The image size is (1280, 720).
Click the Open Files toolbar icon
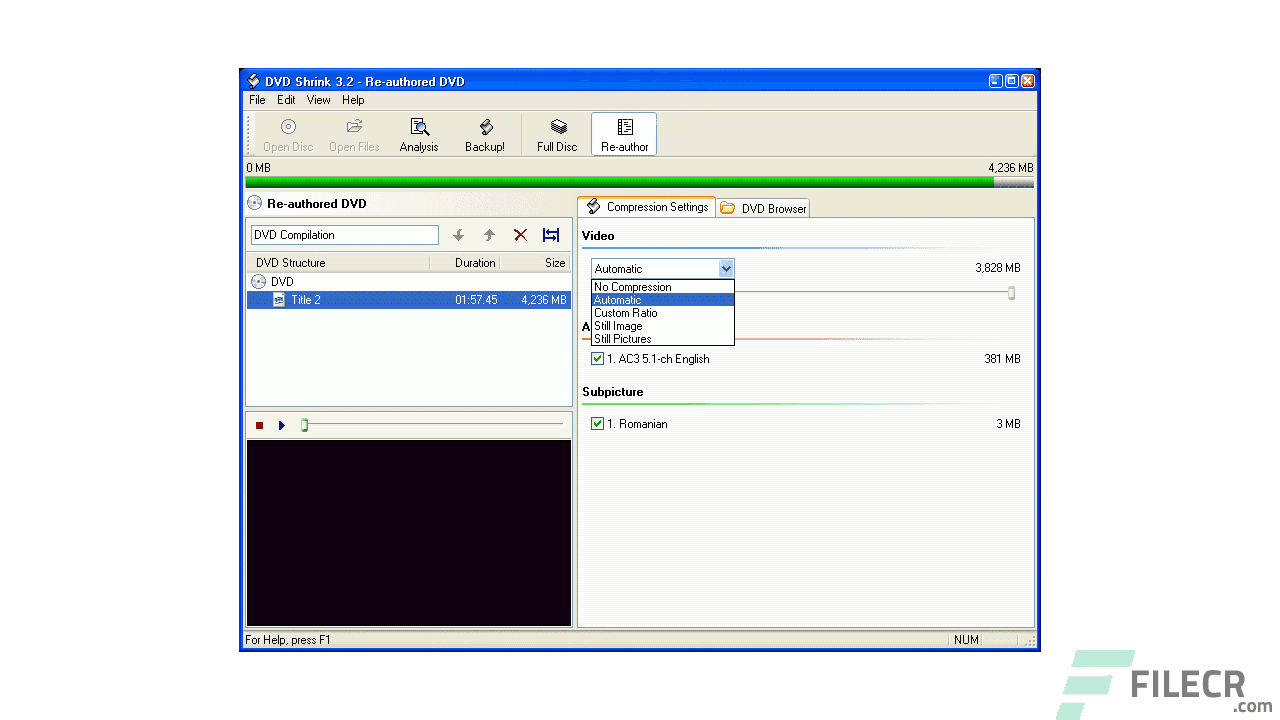click(x=353, y=134)
